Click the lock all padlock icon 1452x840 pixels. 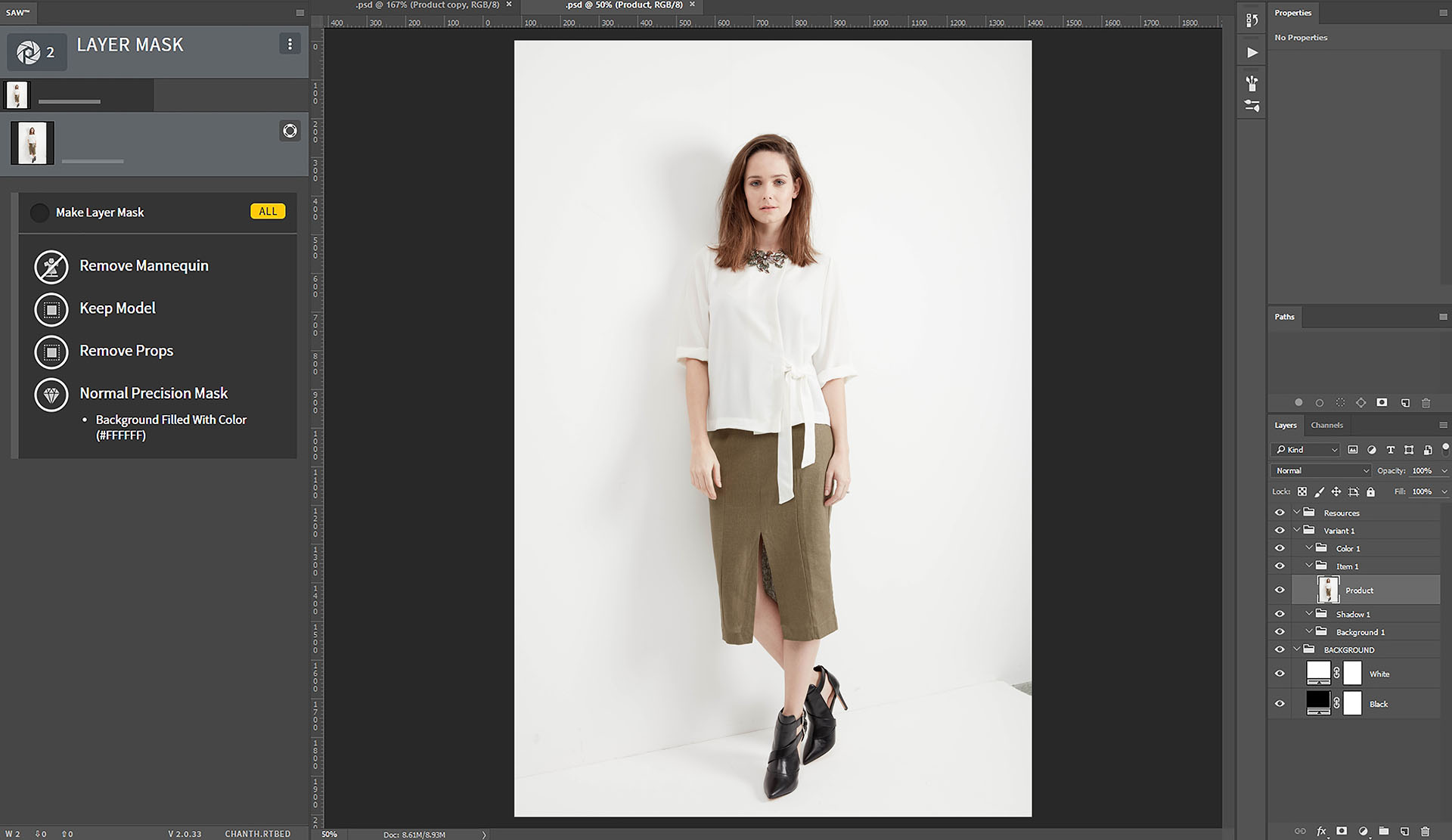coord(1370,491)
